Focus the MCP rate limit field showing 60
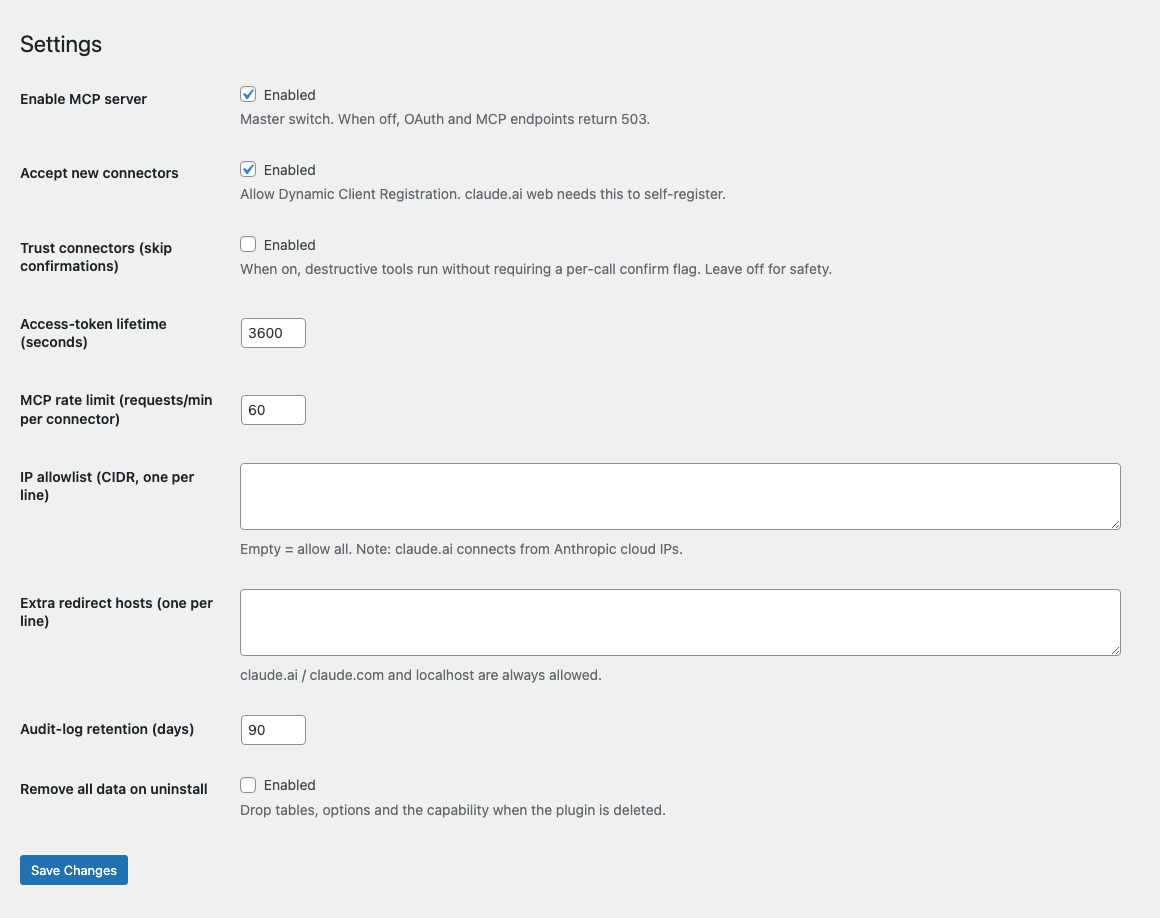Image resolution: width=1160 pixels, height=918 pixels. [x=273, y=410]
